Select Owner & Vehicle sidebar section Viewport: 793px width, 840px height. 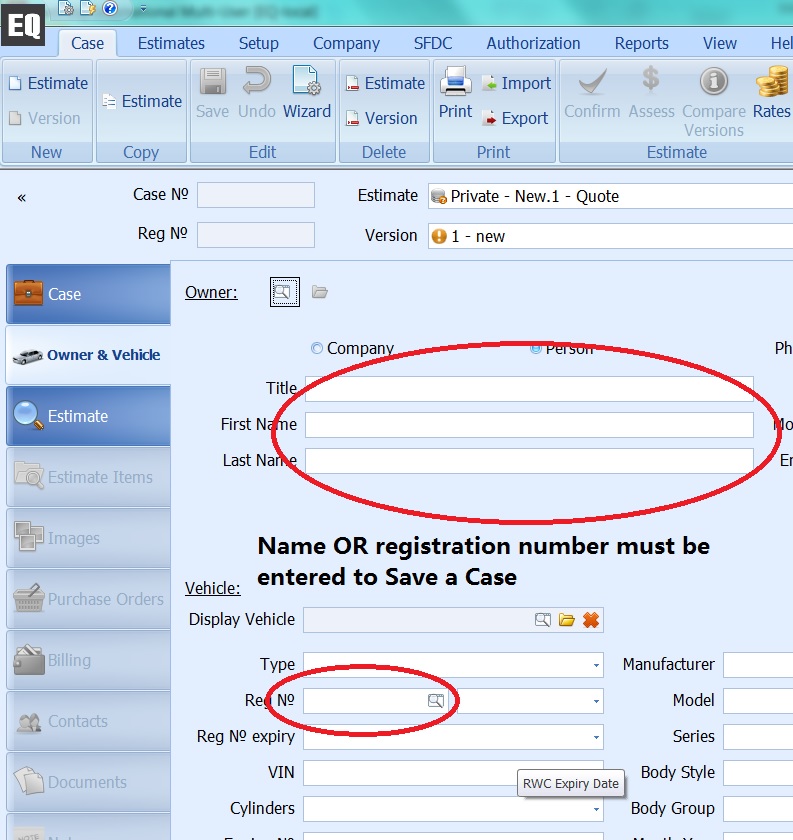[x=88, y=355]
